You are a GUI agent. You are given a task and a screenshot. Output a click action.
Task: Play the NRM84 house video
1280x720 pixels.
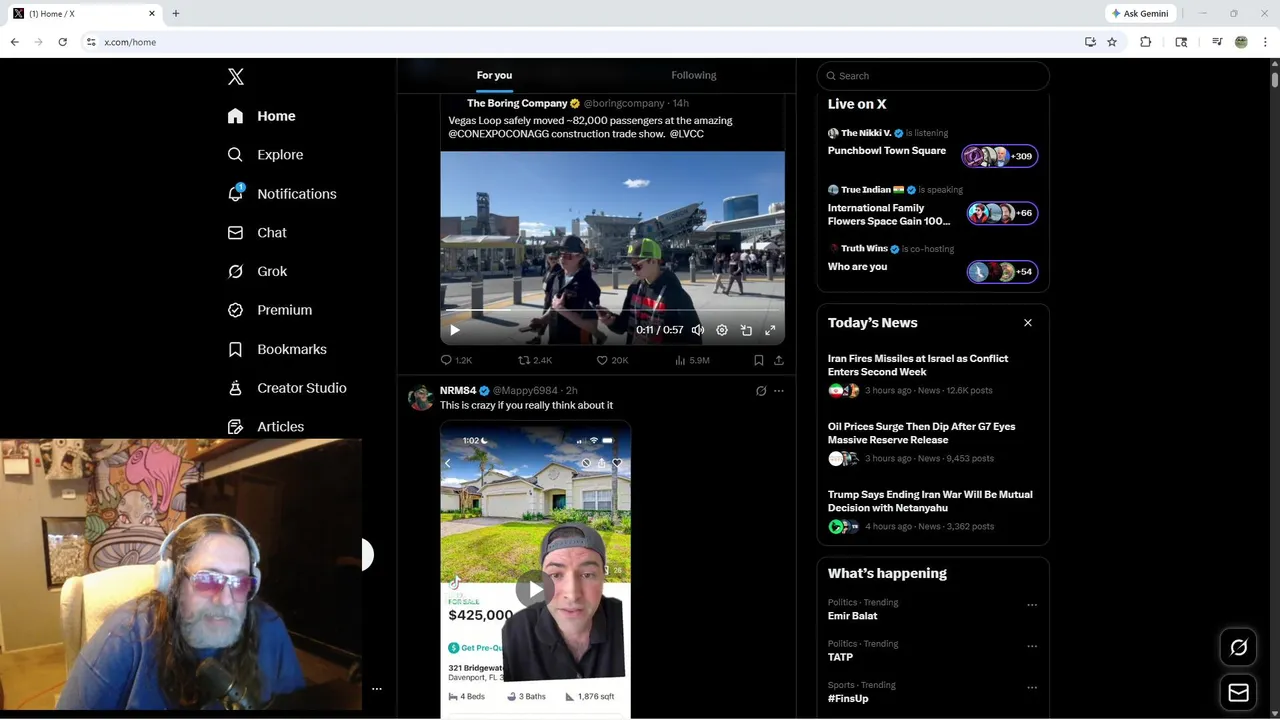(x=535, y=589)
